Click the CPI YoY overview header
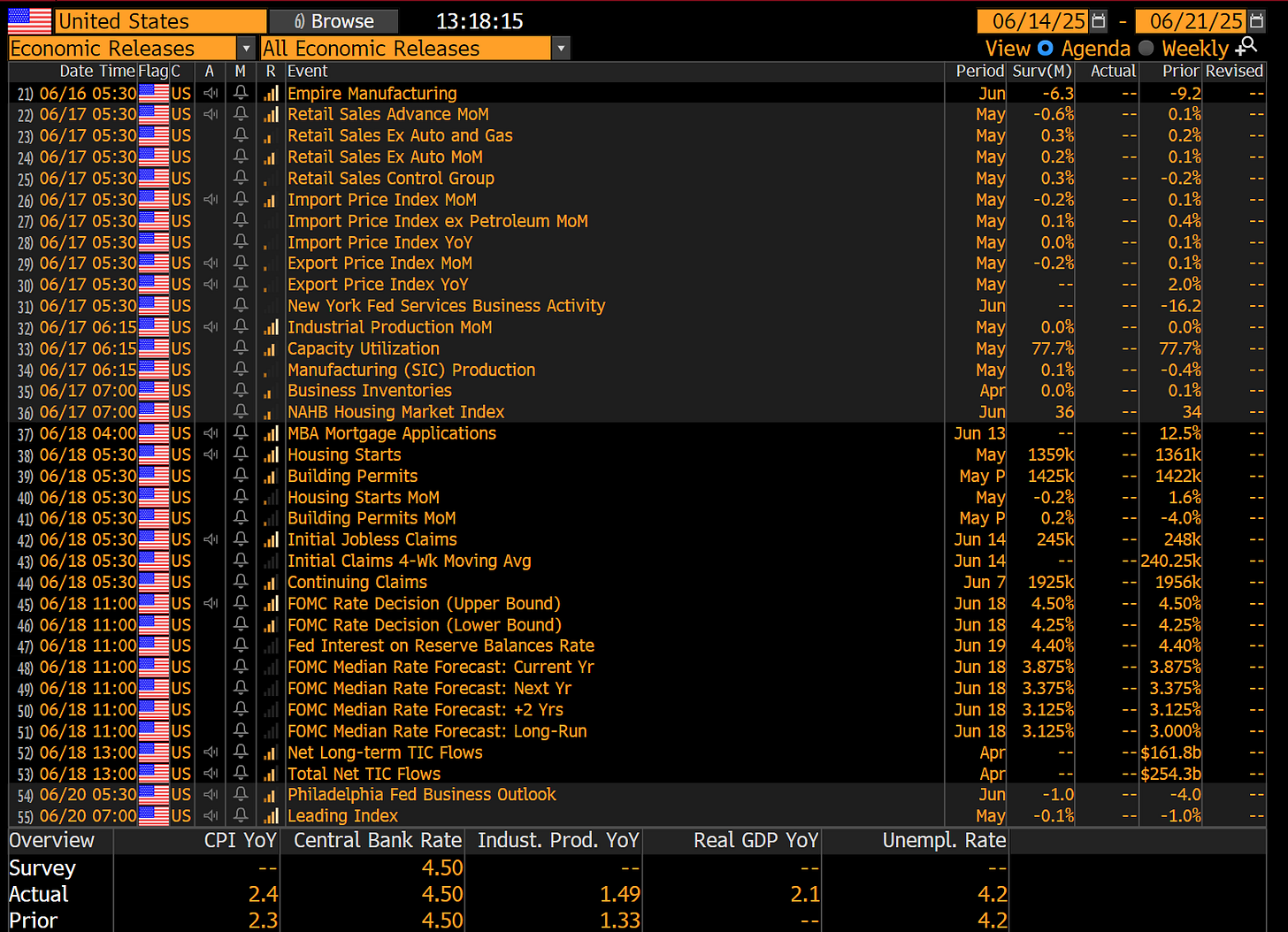 [241, 840]
